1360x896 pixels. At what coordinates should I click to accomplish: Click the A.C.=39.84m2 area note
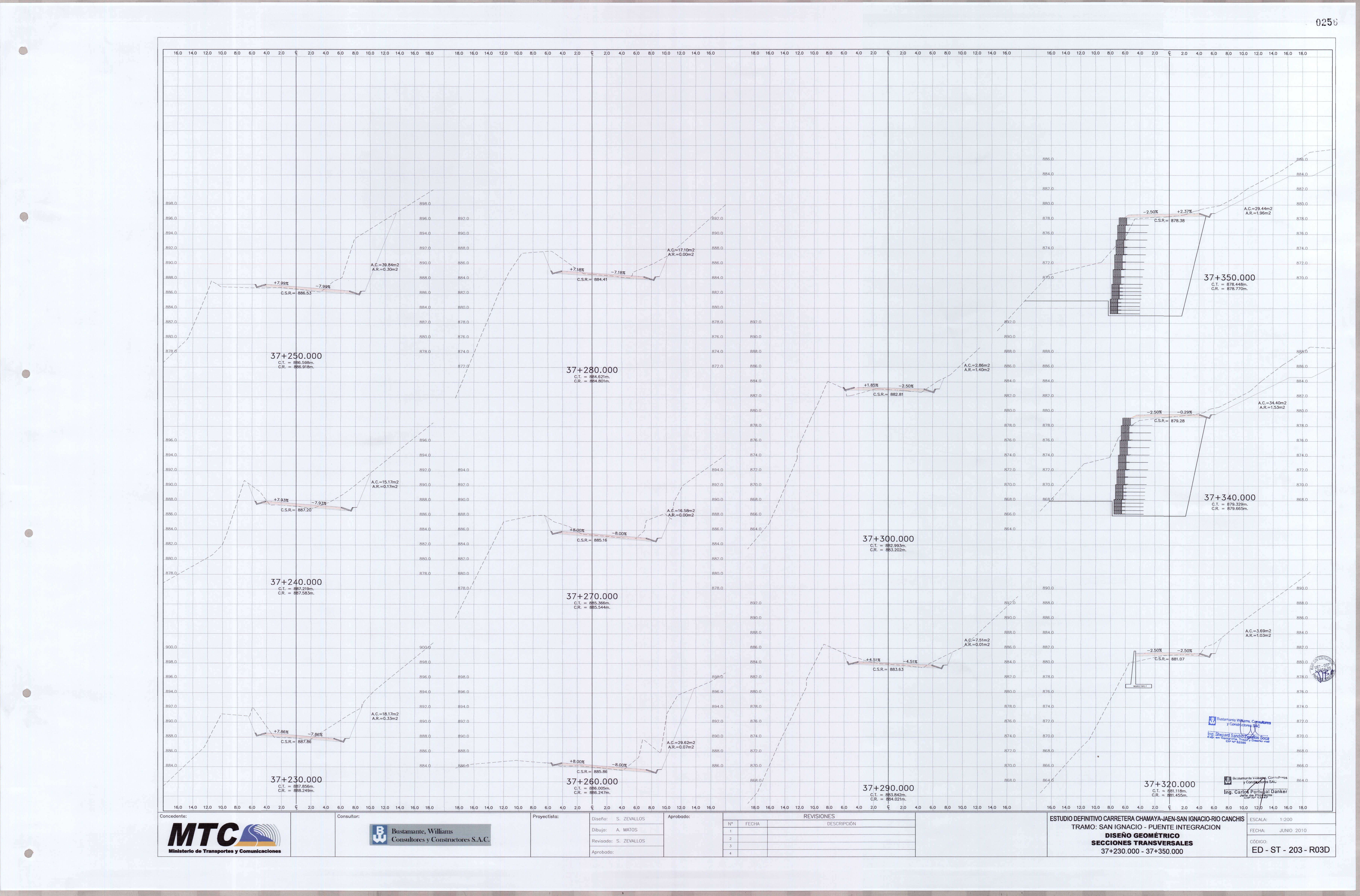(385, 265)
